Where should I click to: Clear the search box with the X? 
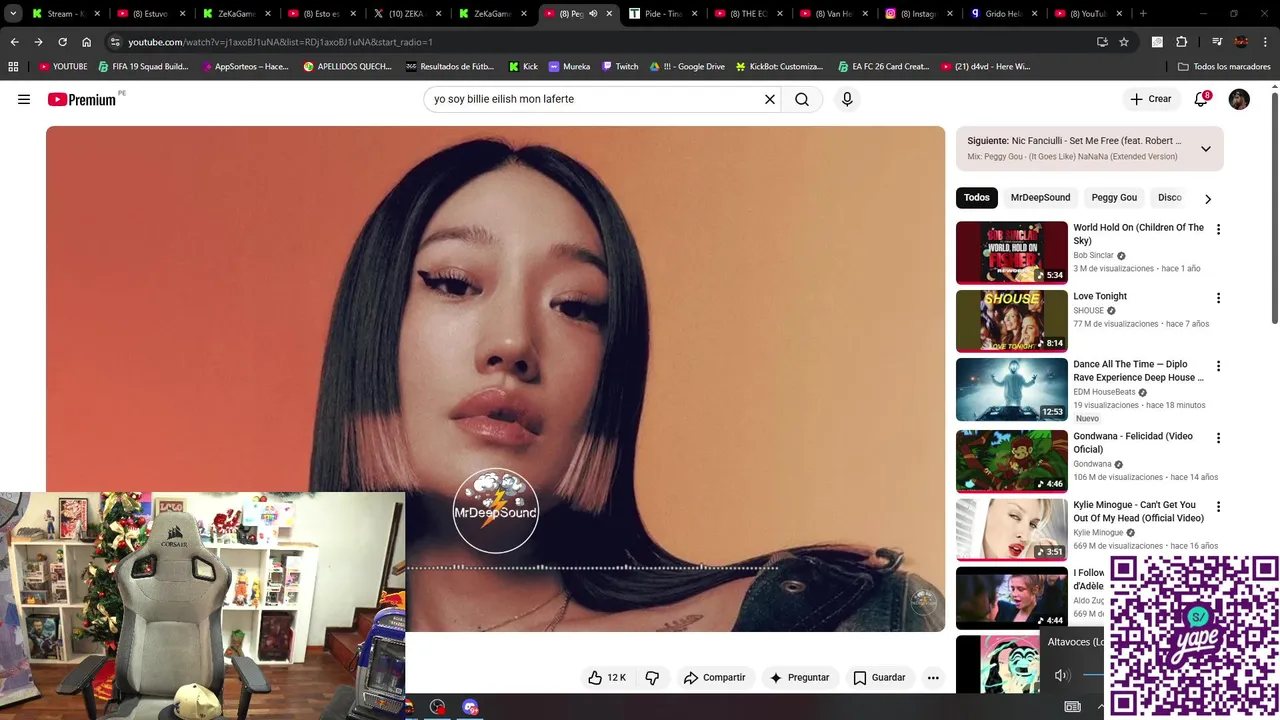click(770, 99)
